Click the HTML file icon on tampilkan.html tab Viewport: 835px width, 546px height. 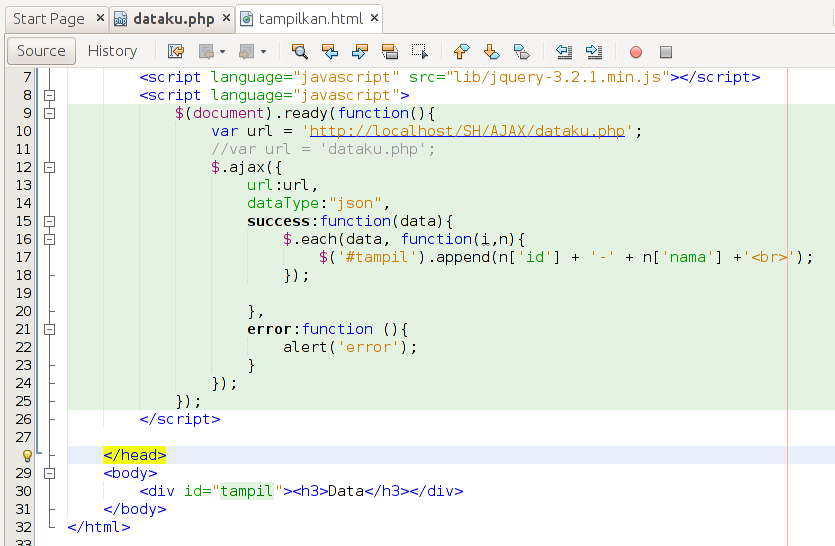[x=247, y=19]
